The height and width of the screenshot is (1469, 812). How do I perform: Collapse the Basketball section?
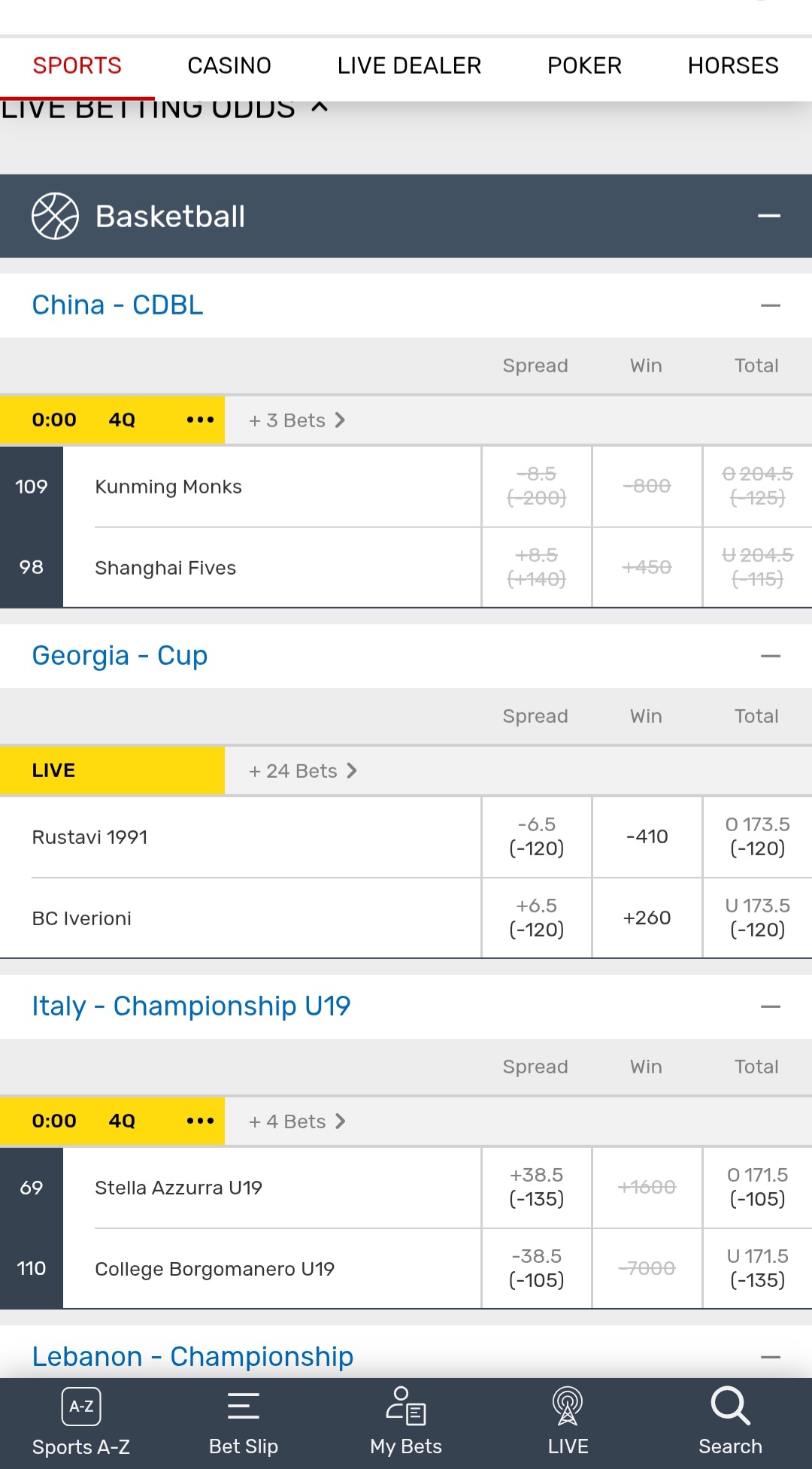(x=768, y=216)
